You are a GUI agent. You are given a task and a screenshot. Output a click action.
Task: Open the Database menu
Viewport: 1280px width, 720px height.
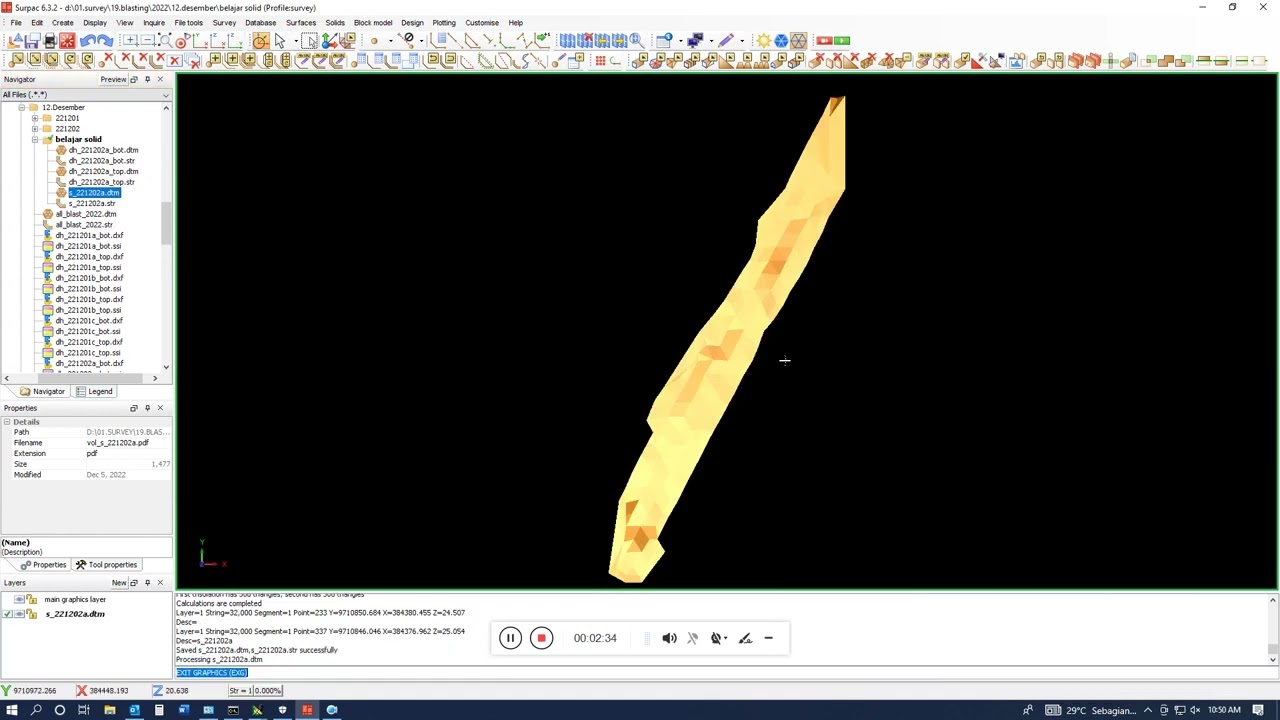(260, 23)
